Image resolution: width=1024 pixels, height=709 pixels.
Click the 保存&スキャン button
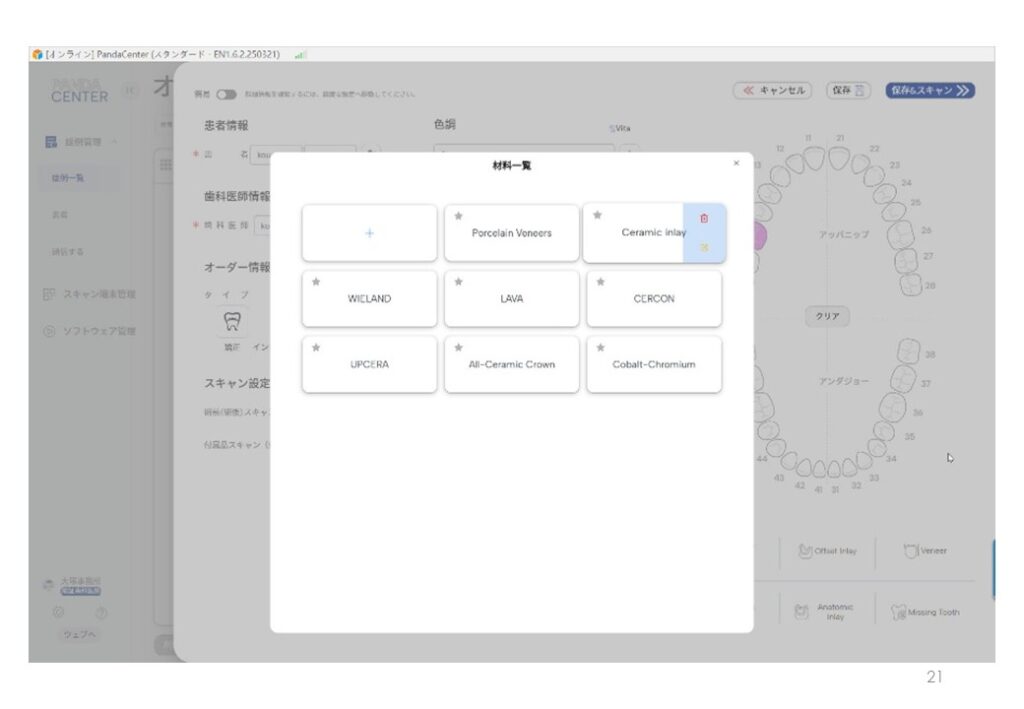click(929, 90)
